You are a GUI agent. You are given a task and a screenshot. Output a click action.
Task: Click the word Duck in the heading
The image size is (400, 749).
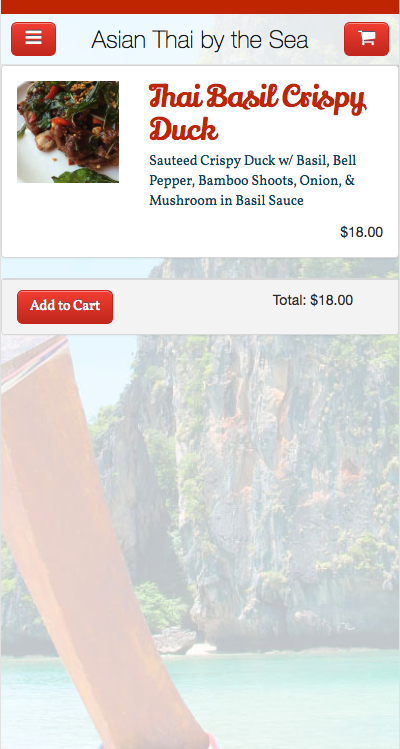click(x=184, y=129)
